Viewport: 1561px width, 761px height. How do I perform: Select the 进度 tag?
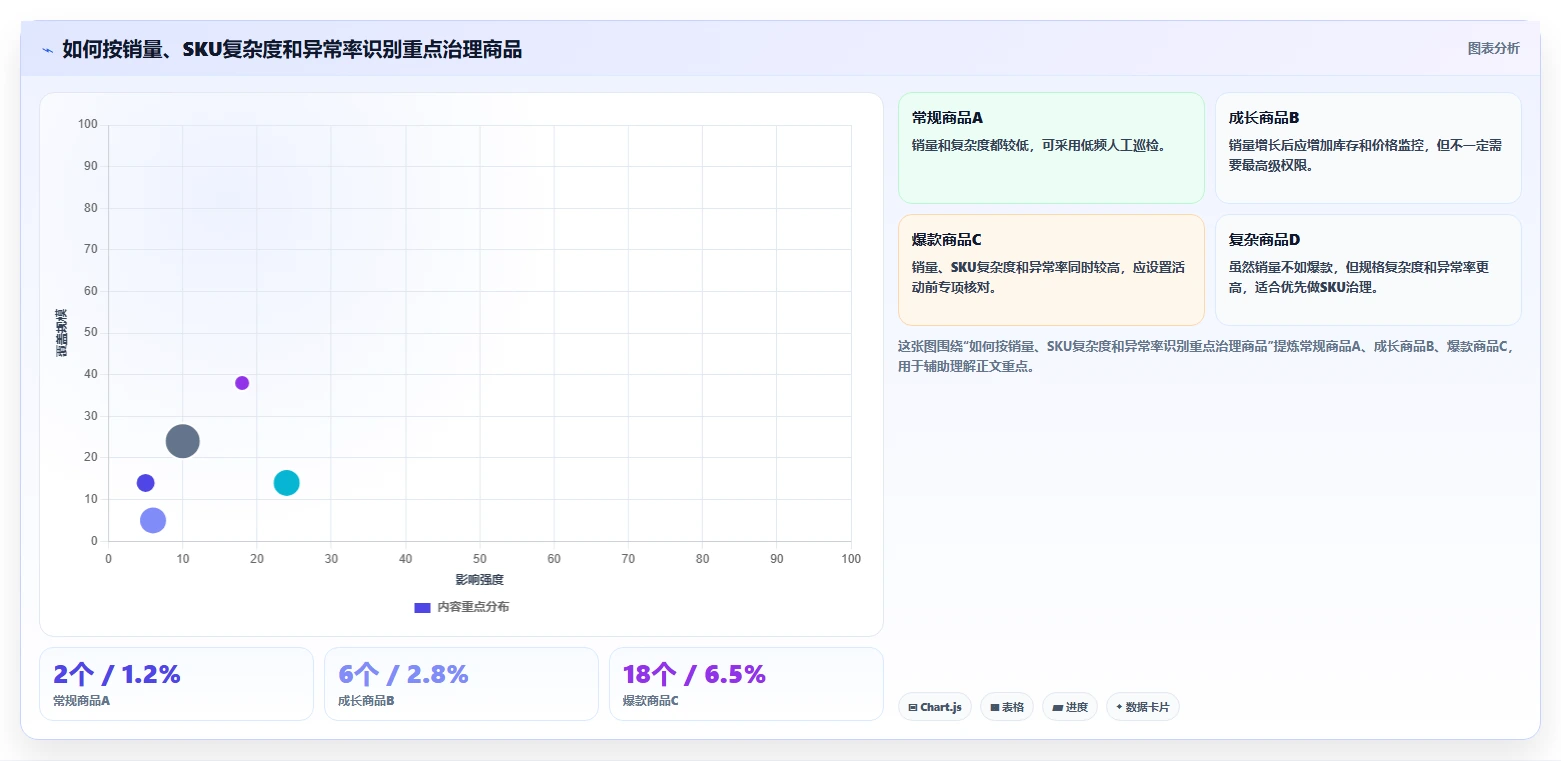coord(1070,707)
